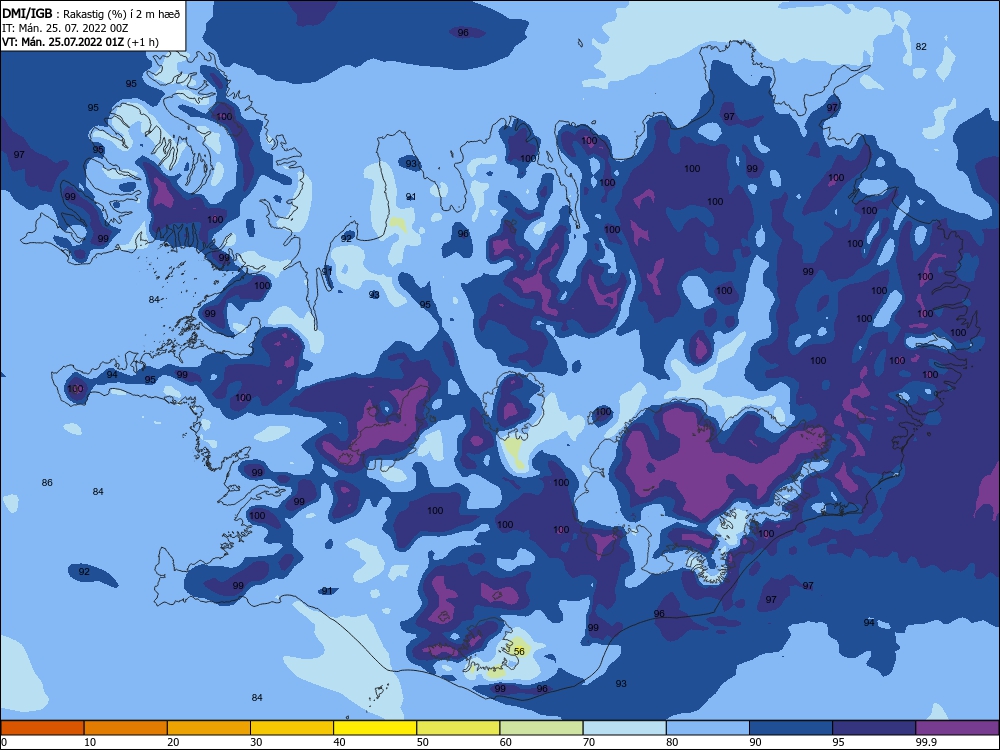Screen dimensions: 1000x750
Task: Click the legend tick label '30'
Action: coord(256,742)
